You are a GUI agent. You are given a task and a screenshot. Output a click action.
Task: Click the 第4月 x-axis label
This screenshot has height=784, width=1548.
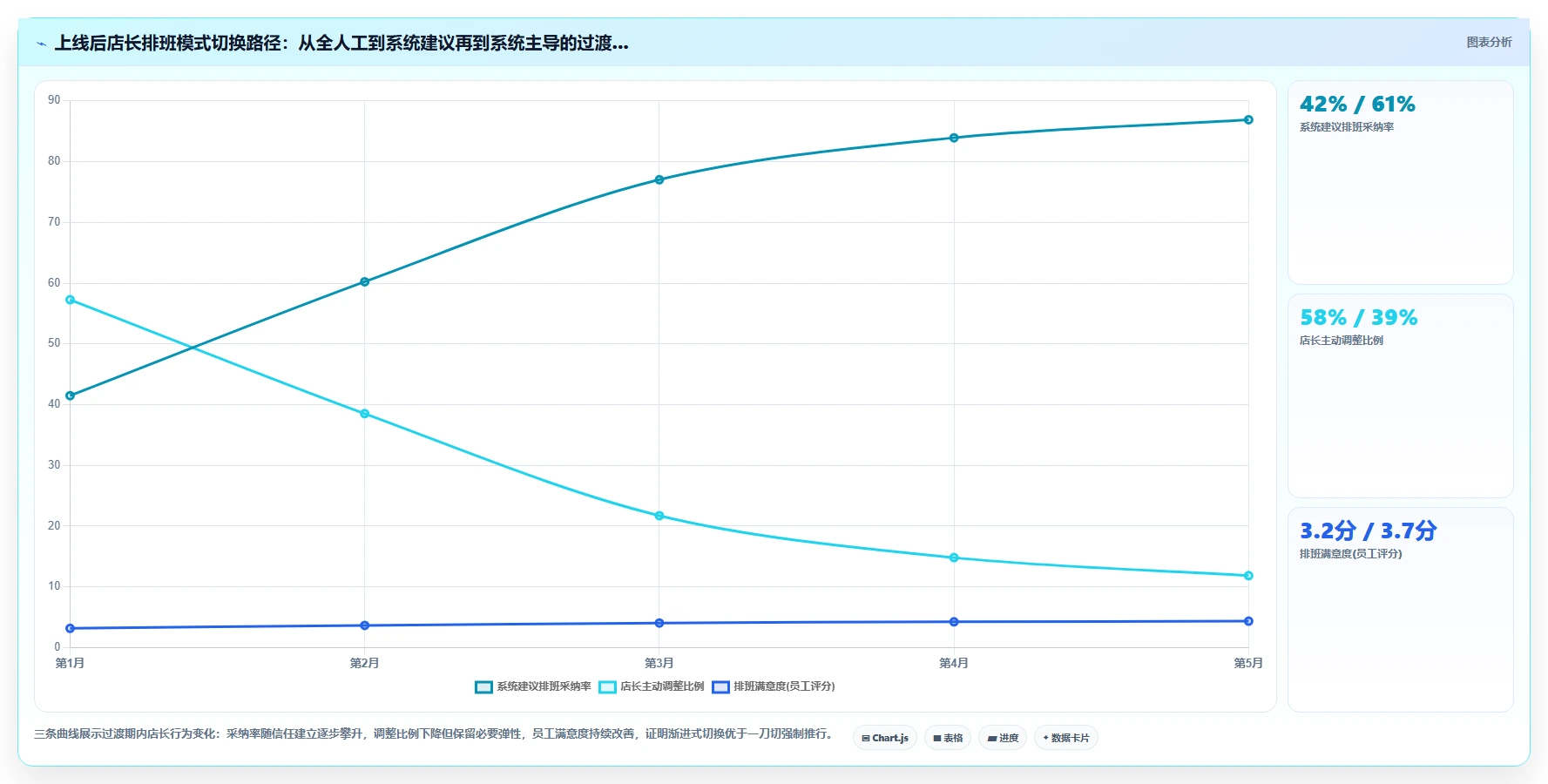[953, 664]
